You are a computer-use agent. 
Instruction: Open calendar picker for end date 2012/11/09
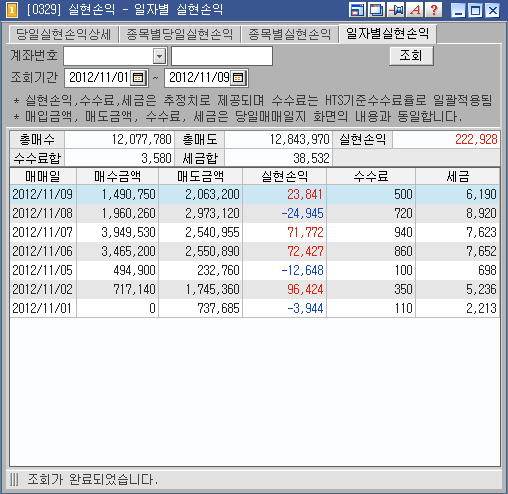click(x=238, y=78)
